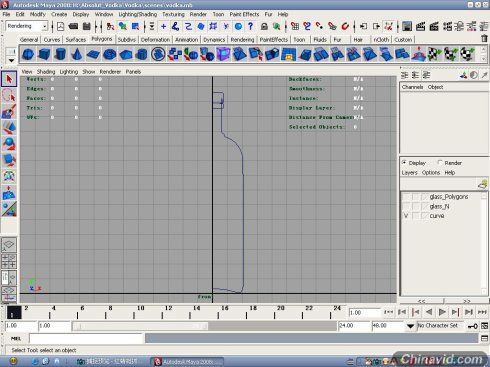Click the Save Scene icon
Viewport: 490px width, 367px height.
click(87, 26)
